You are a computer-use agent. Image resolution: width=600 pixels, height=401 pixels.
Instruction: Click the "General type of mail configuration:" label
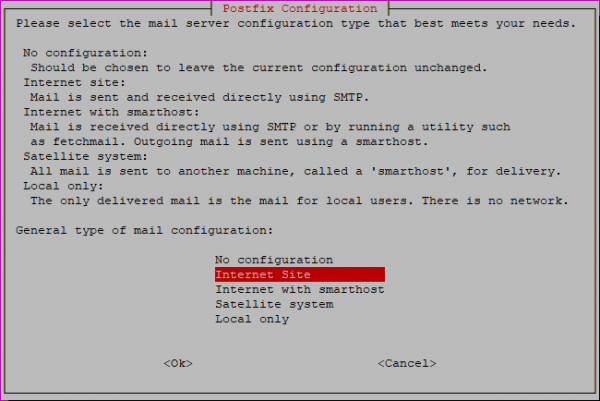144,230
